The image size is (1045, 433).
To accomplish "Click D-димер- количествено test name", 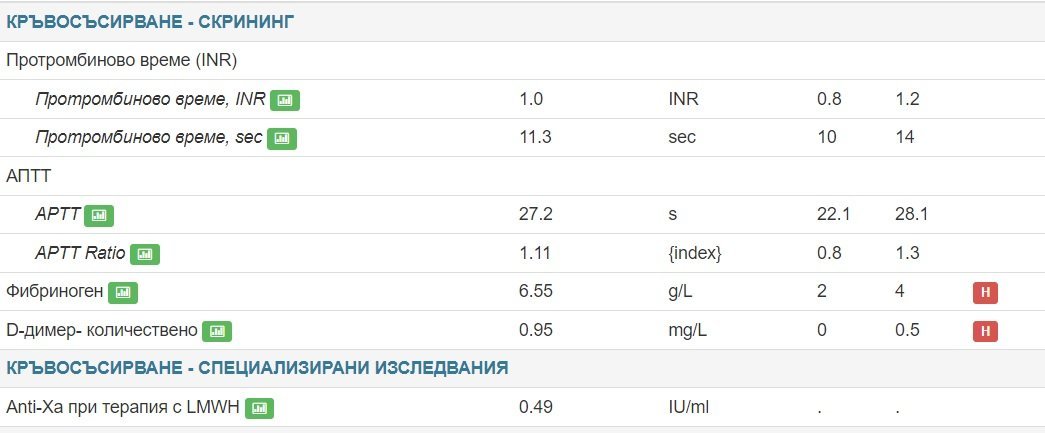I will pyautogui.click(x=102, y=330).
